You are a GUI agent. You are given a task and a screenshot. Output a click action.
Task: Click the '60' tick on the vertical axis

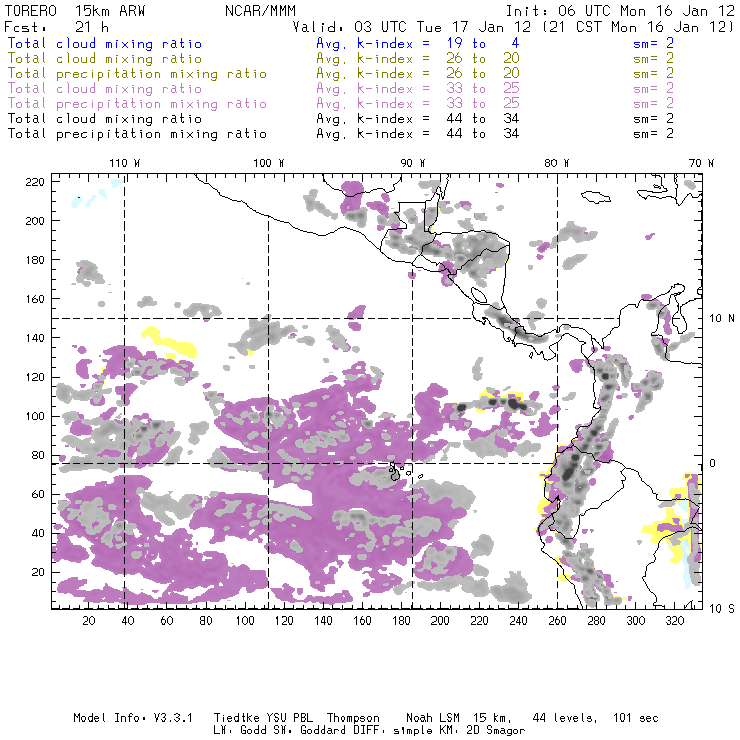pyautogui.click(x=38, y=494)
